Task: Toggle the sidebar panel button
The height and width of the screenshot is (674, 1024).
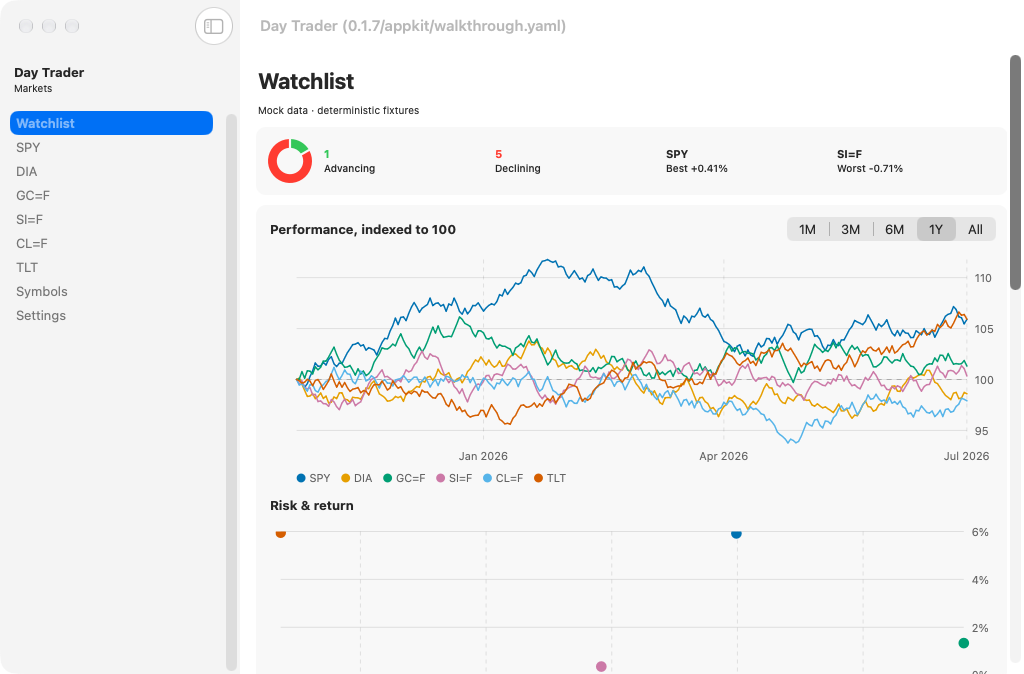Action: tap(214, 26)
